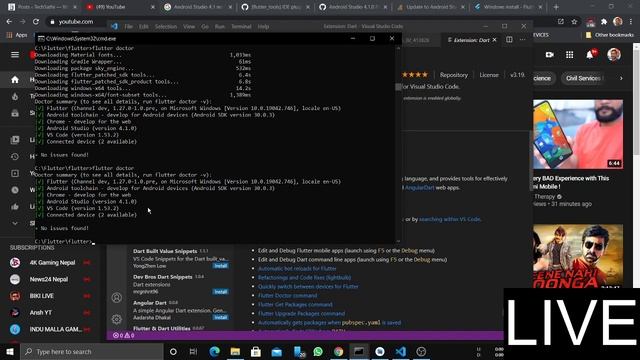Open Chrome extensions puzzle icon

point(604,22)
